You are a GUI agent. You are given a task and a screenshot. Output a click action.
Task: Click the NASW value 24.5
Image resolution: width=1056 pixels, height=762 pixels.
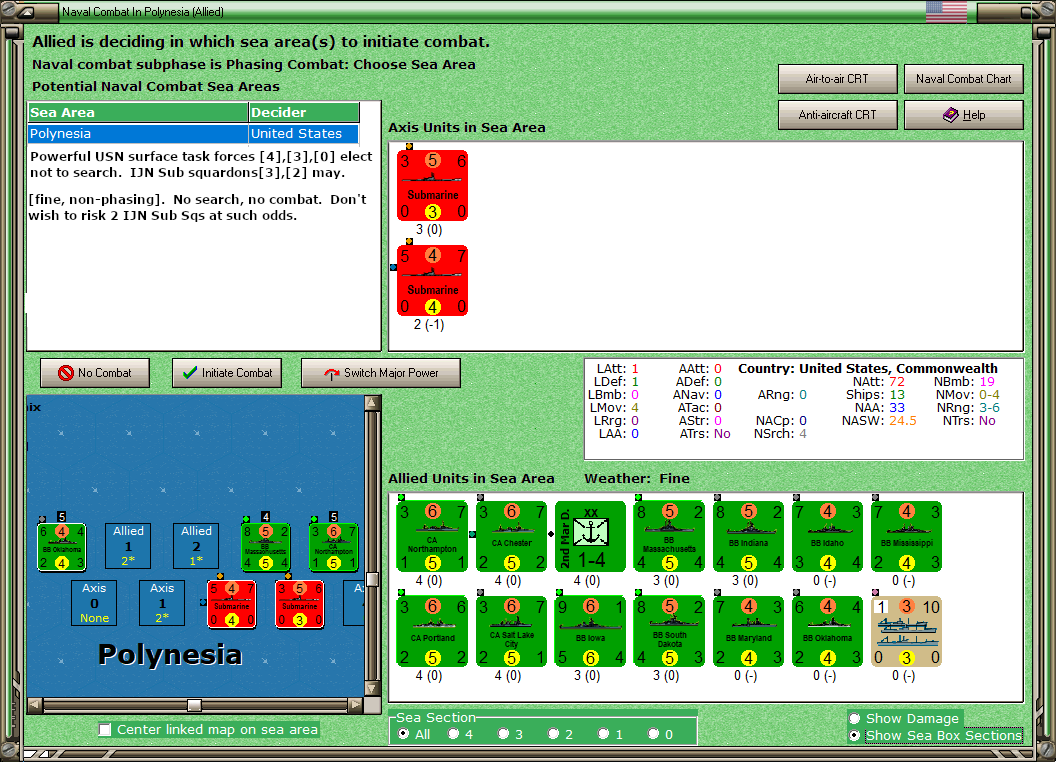pyautogui.click(x=902, y=420)
